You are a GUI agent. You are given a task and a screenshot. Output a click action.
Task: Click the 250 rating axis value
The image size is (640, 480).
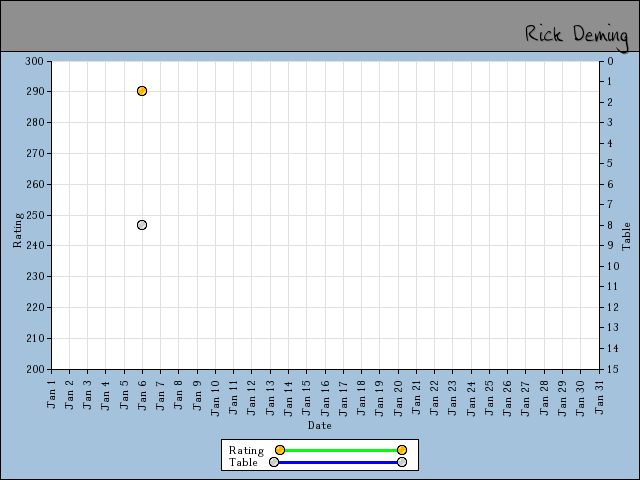coord(35,215)
